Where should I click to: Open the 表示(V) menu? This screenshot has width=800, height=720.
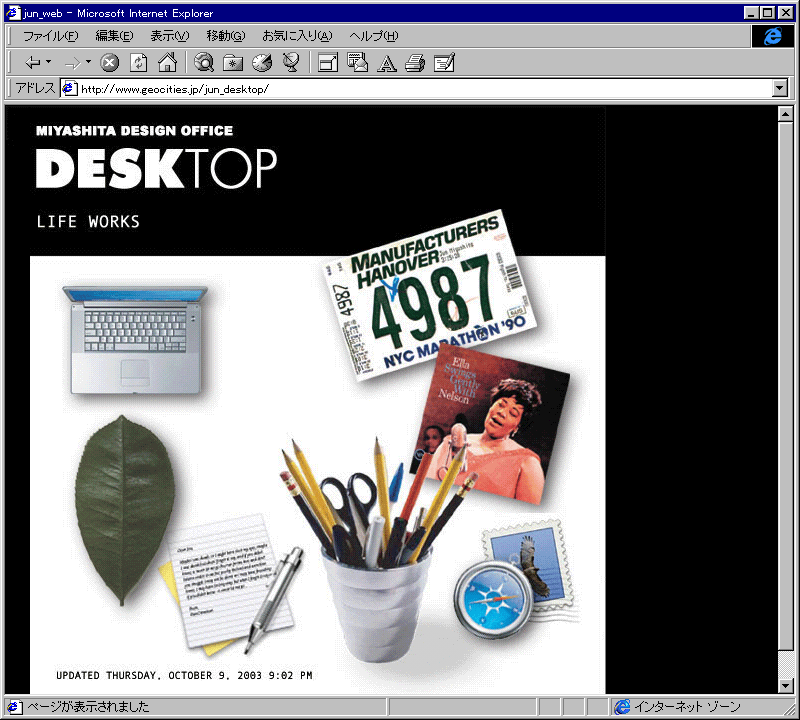click(170, 36)
